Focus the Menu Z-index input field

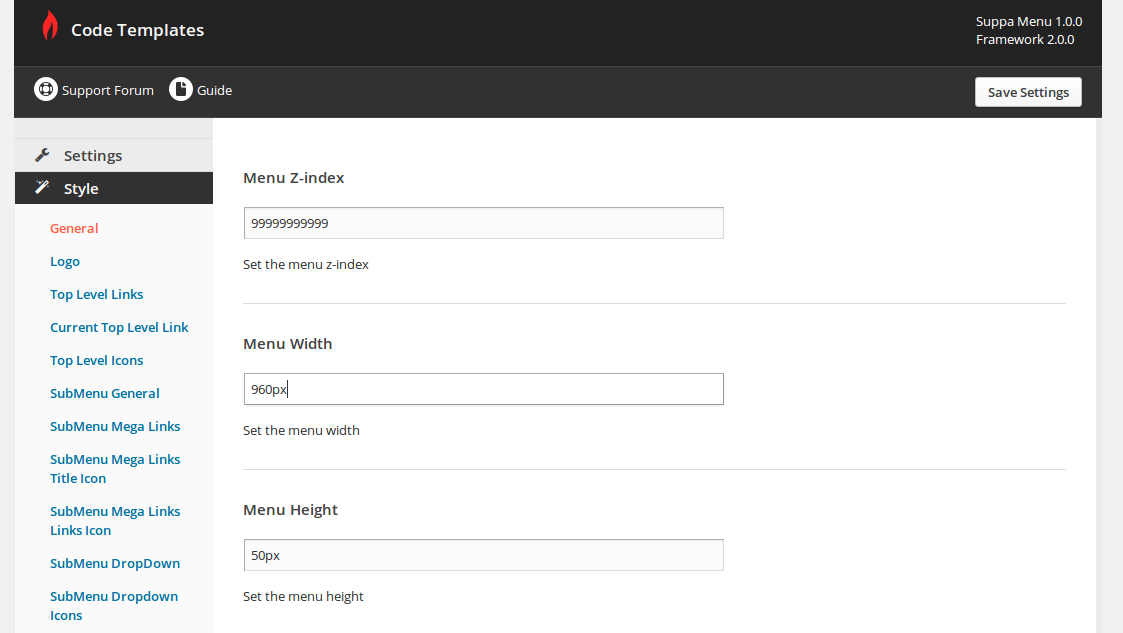483,223
